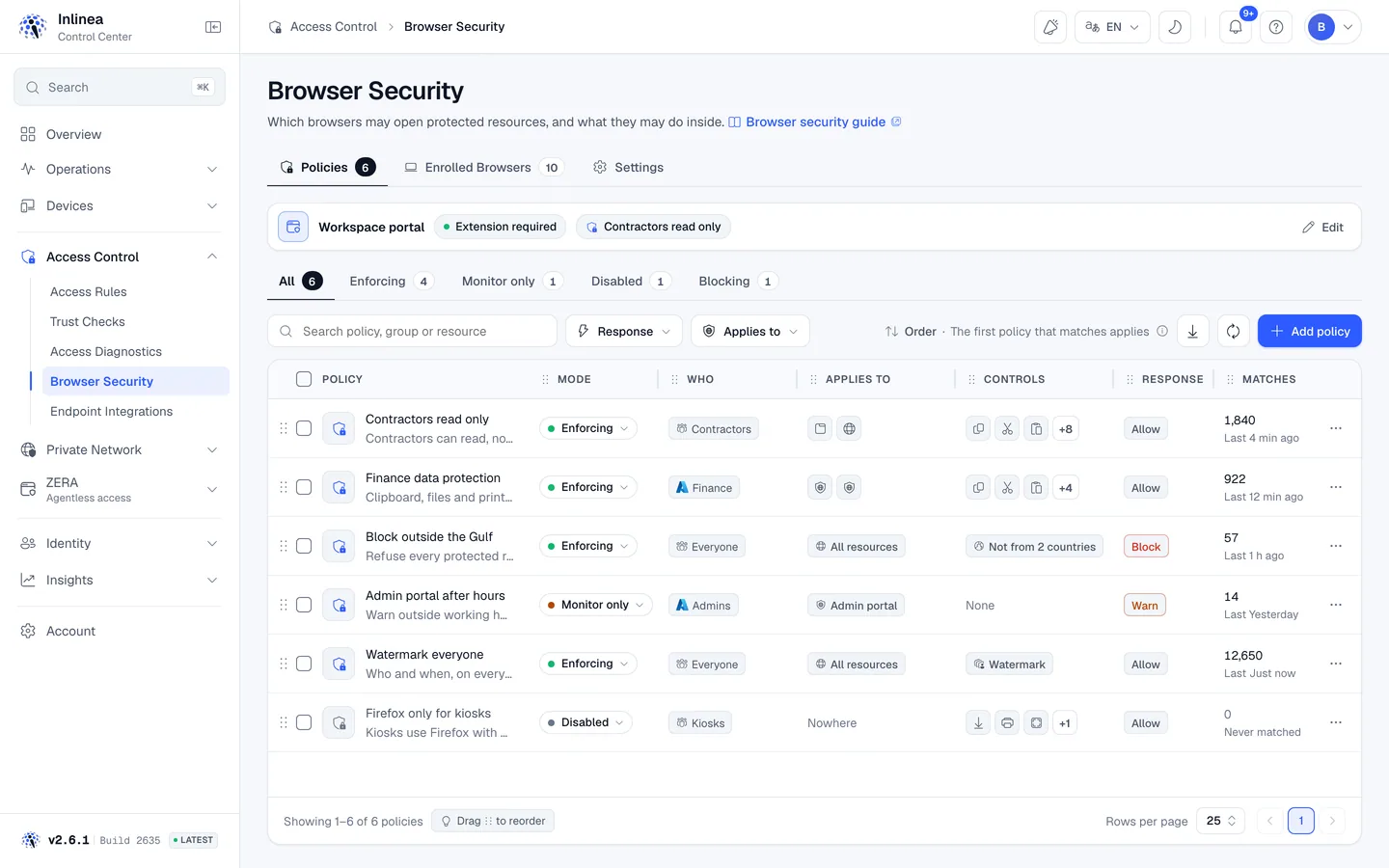Screen dimensions: 1389x868
Task: Expand the Private Network sidebar section
Action: coord(120,449)
